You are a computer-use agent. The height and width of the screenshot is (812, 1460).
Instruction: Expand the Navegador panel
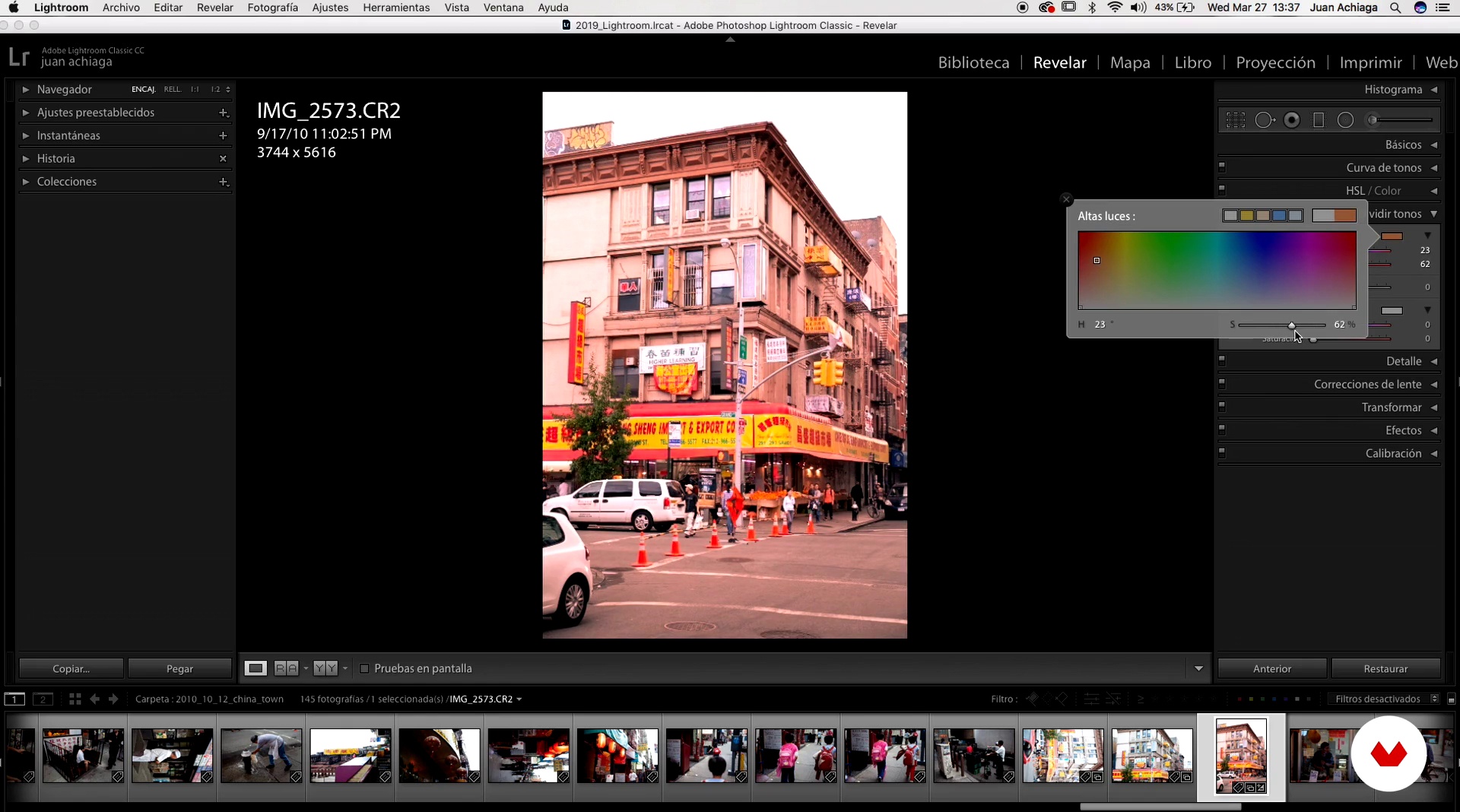[x=26, y=90]
